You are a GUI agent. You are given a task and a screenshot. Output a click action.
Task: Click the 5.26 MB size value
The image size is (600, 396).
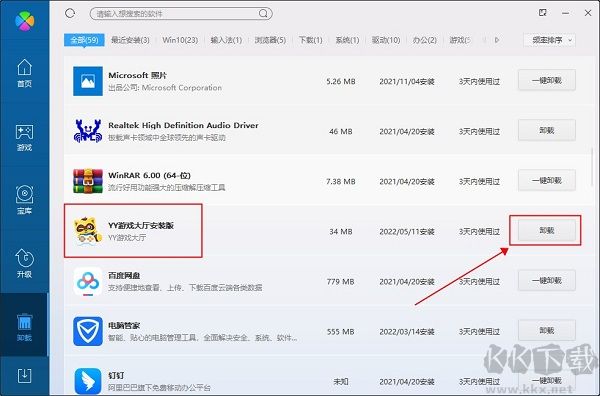[341, 81]
